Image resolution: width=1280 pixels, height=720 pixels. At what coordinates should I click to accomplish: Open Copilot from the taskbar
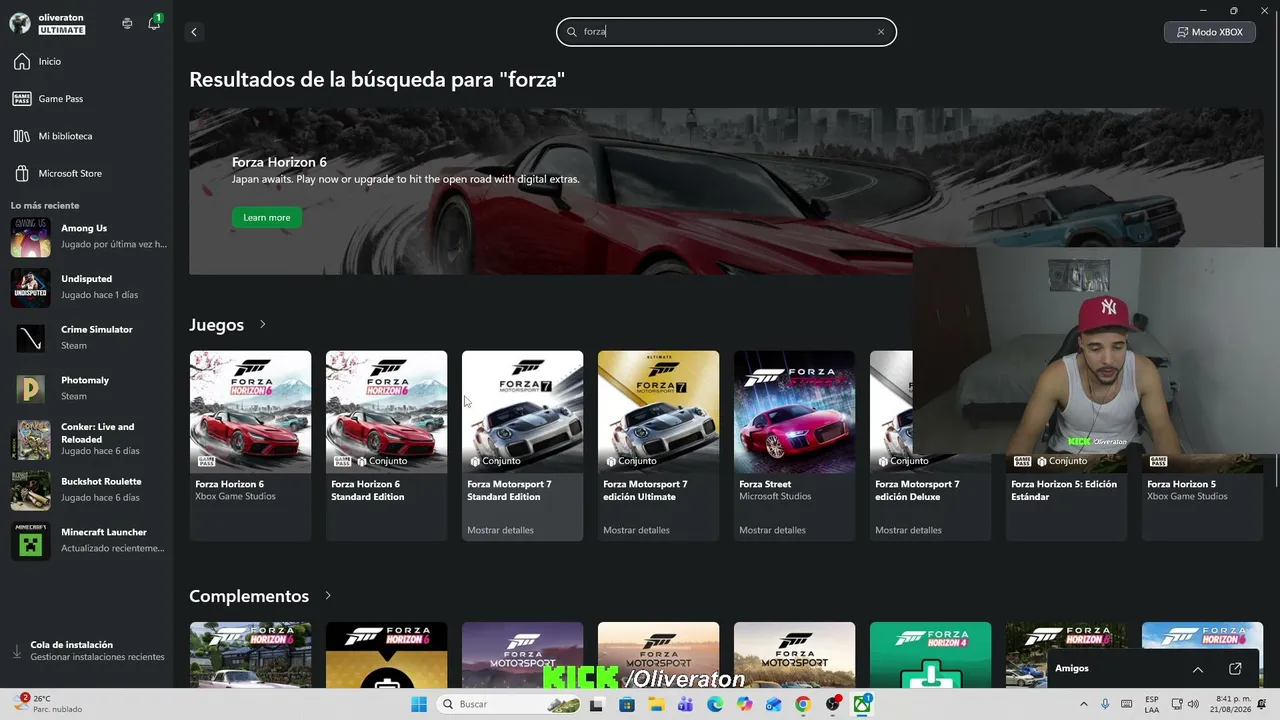(744, 704)
